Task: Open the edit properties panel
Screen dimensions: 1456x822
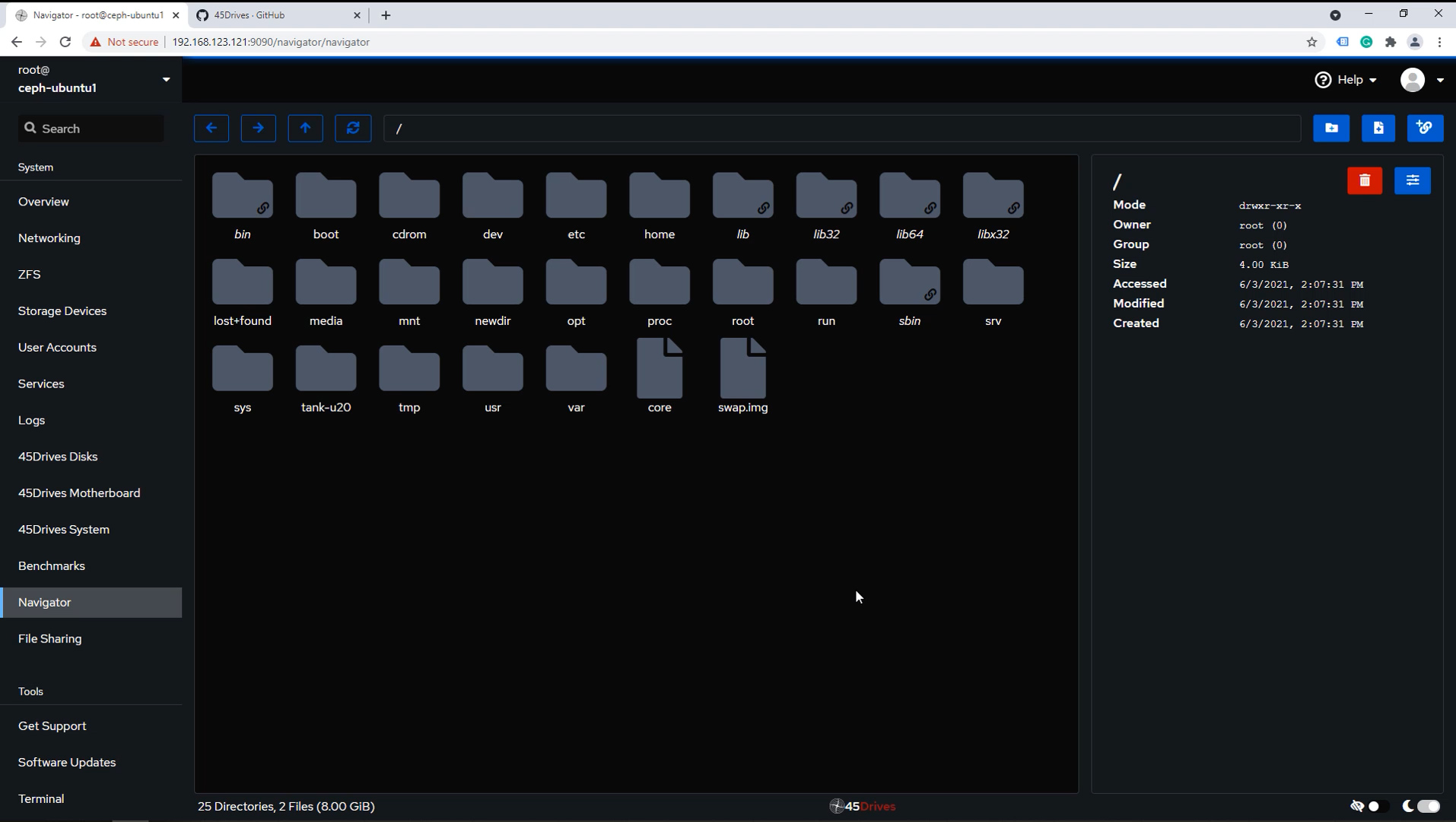Action: (x=1413, y=180)
